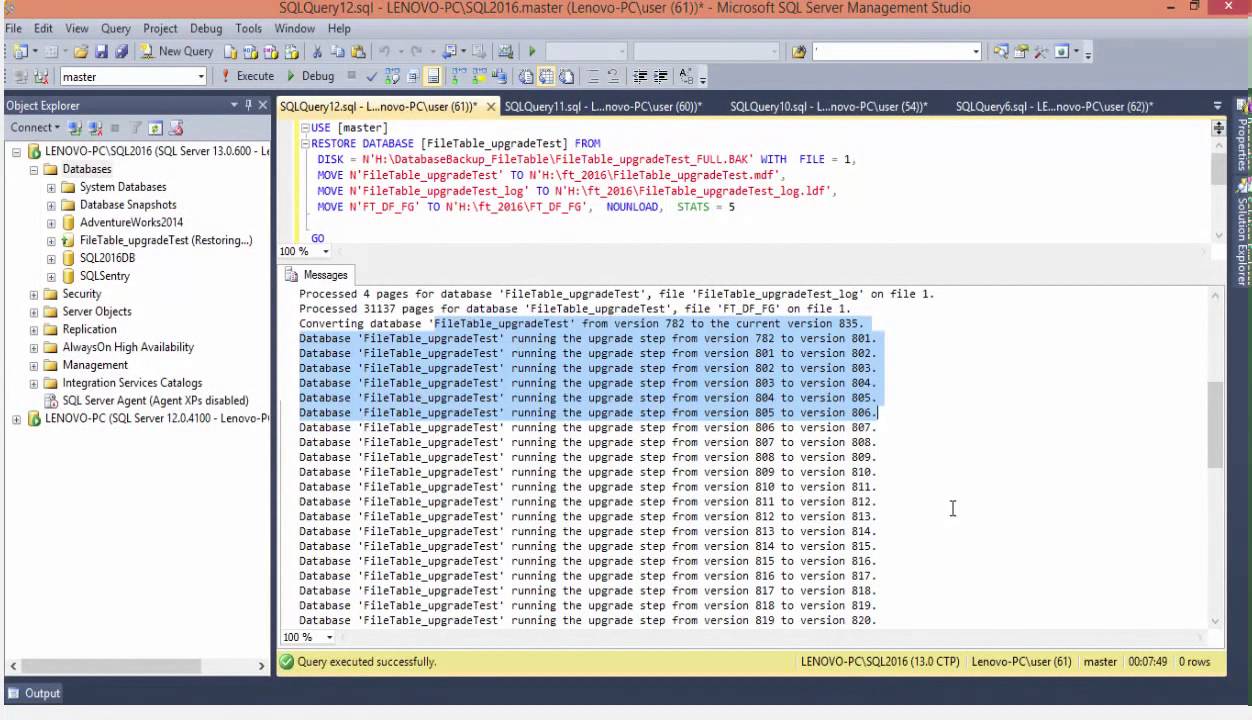1252x720 pixels.
Task: Open the Query menu
Action: coord(116,28)
